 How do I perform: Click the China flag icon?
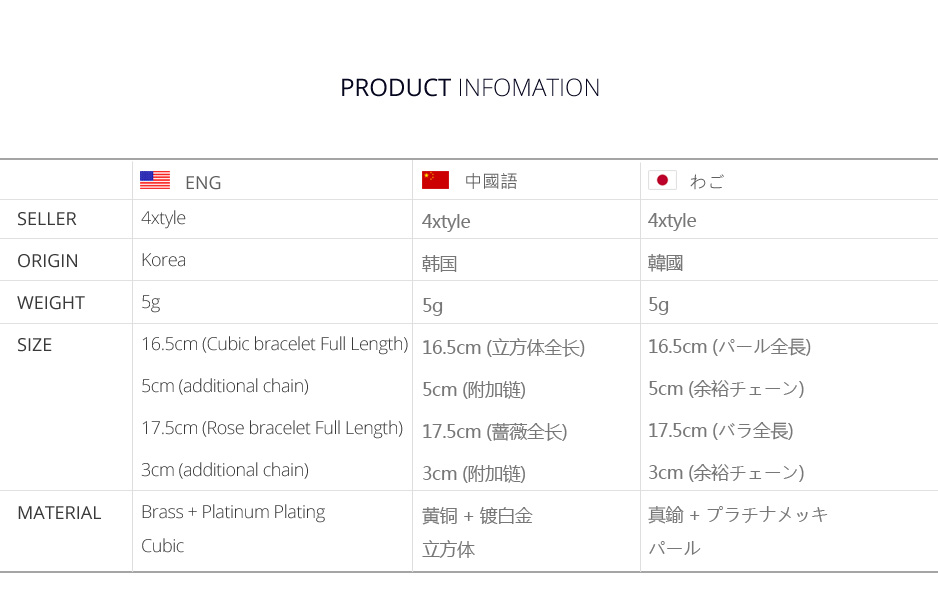(x=435, y=180)
